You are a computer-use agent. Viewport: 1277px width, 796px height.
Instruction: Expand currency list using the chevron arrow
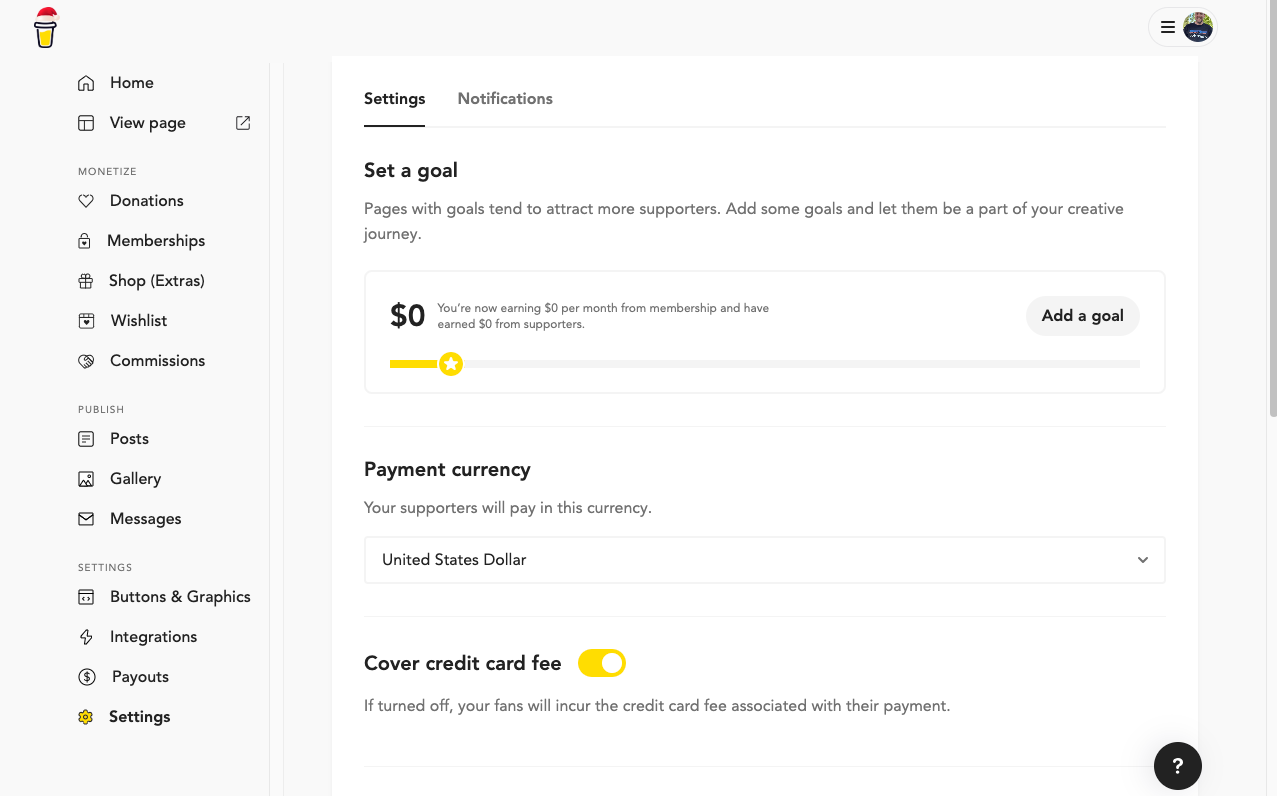tap(1143, 560)
